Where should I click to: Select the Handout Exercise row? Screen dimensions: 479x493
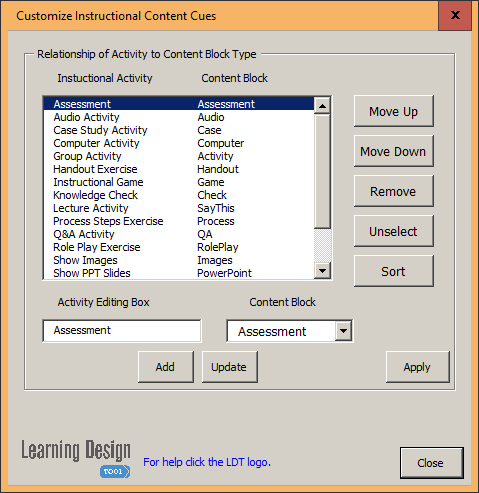click(179, 169)
